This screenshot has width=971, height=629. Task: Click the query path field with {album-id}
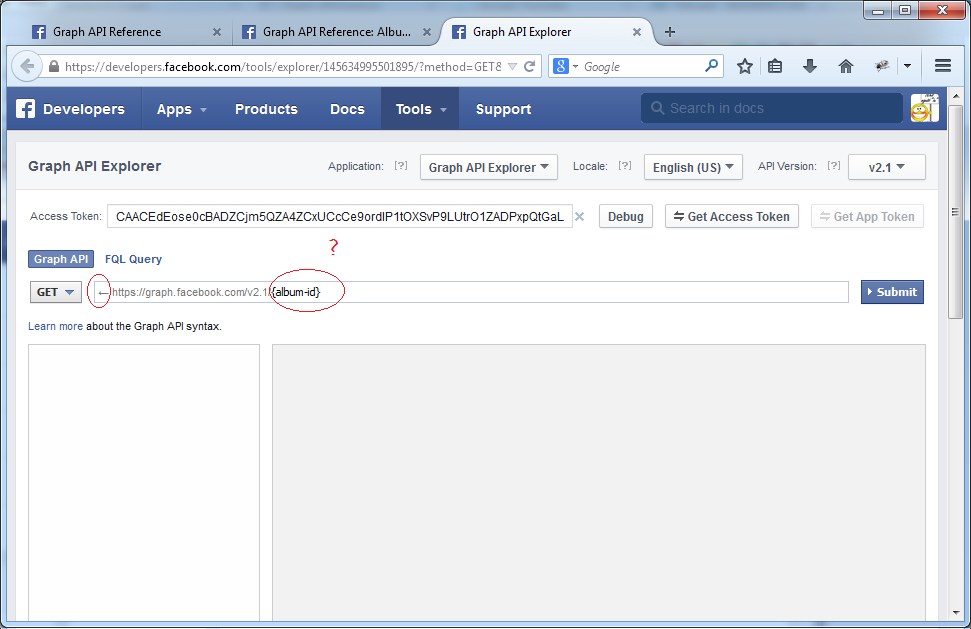471,292
